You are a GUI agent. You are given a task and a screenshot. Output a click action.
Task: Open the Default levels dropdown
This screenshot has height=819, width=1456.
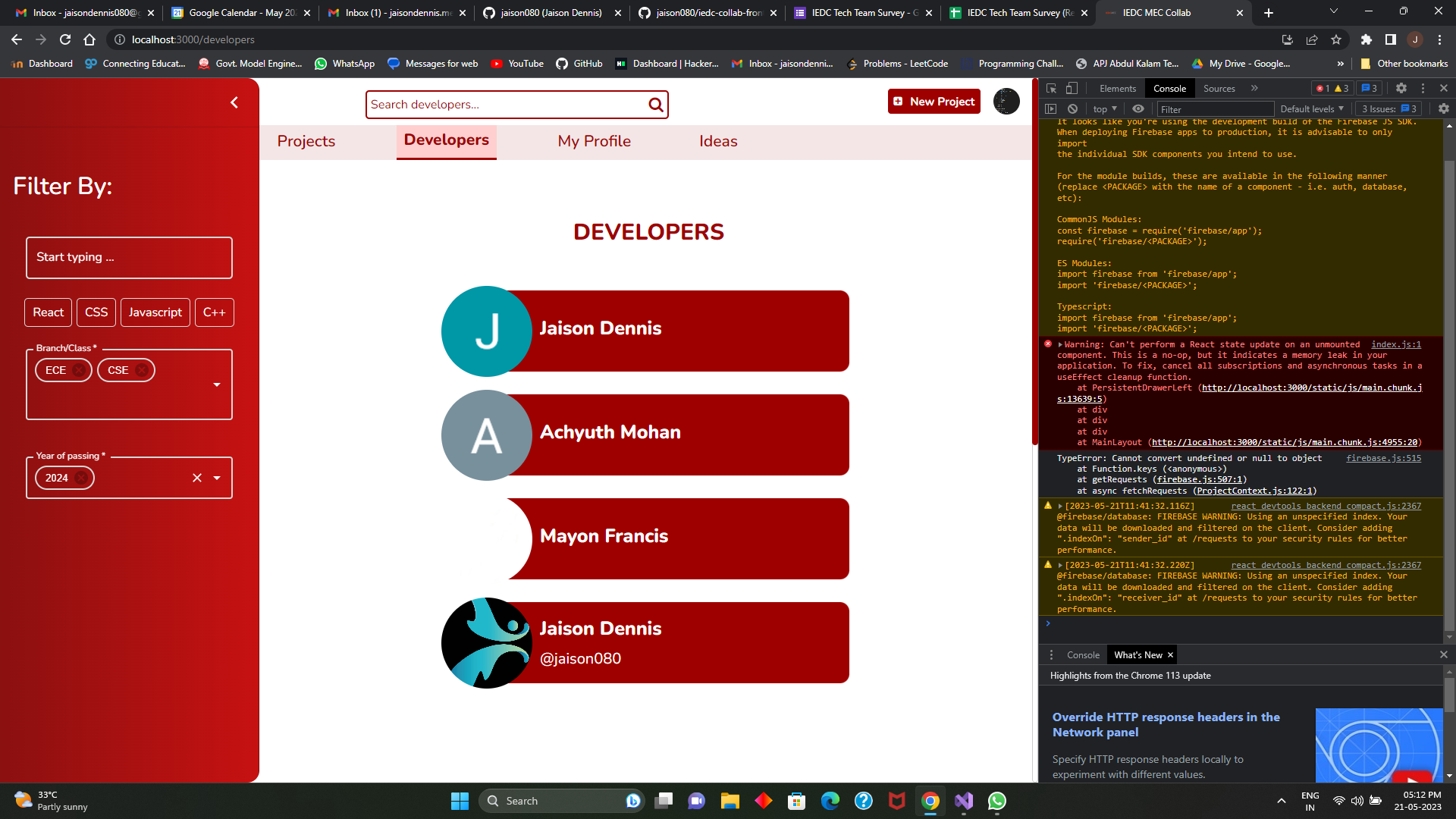tap(1311, 108)
